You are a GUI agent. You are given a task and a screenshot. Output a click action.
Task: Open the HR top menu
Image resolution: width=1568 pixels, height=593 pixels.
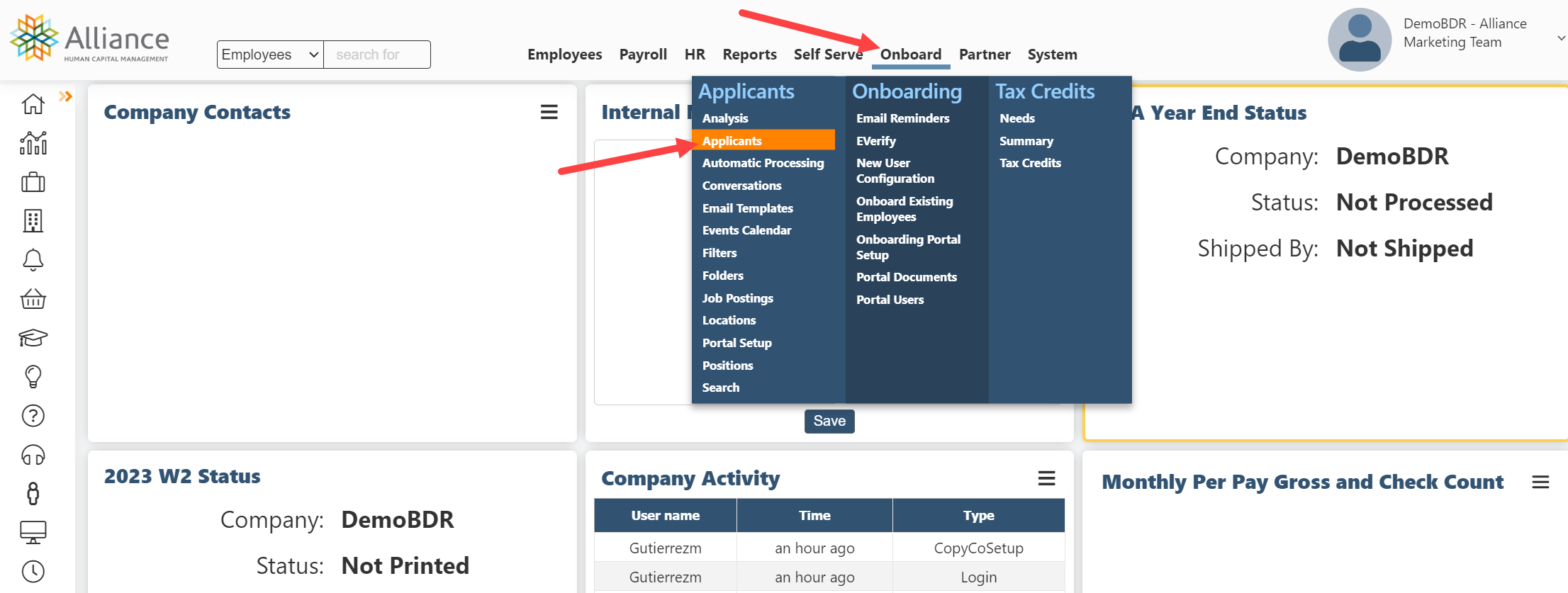coord(695,55)
